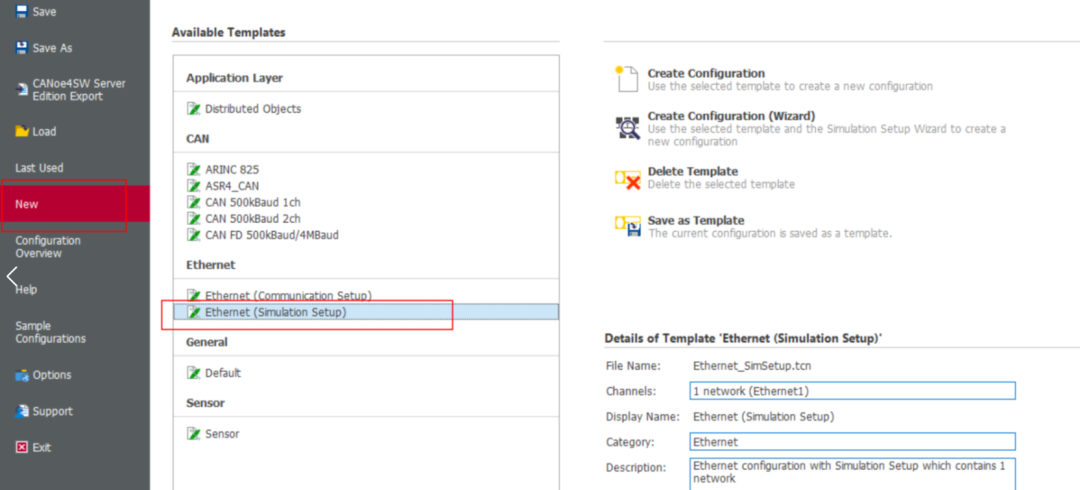
Task: Select the CAN 500kBaud 1ch template
Action: (253, 202)
